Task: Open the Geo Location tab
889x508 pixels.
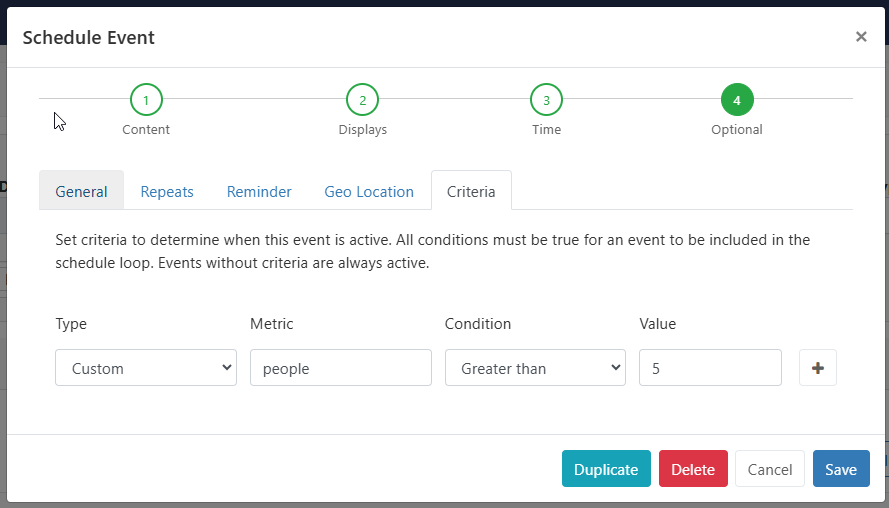Action: (x=369, y=191)
